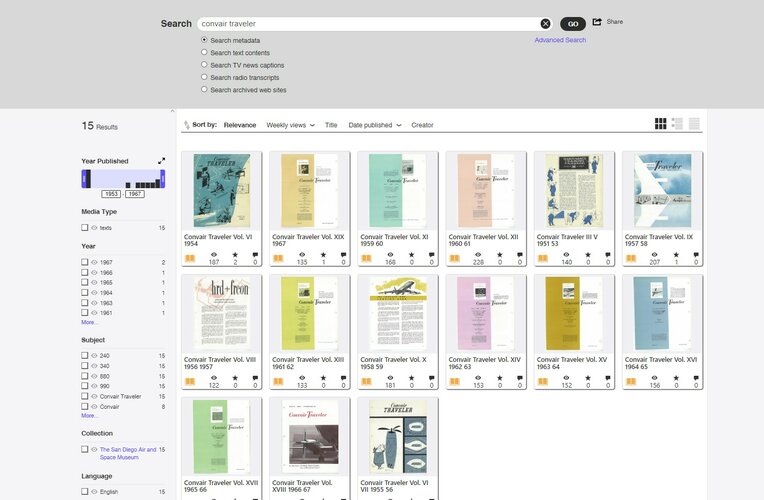764x500 pixels.
Task: Clear the search field with the X icon
Action: point(545,23)
